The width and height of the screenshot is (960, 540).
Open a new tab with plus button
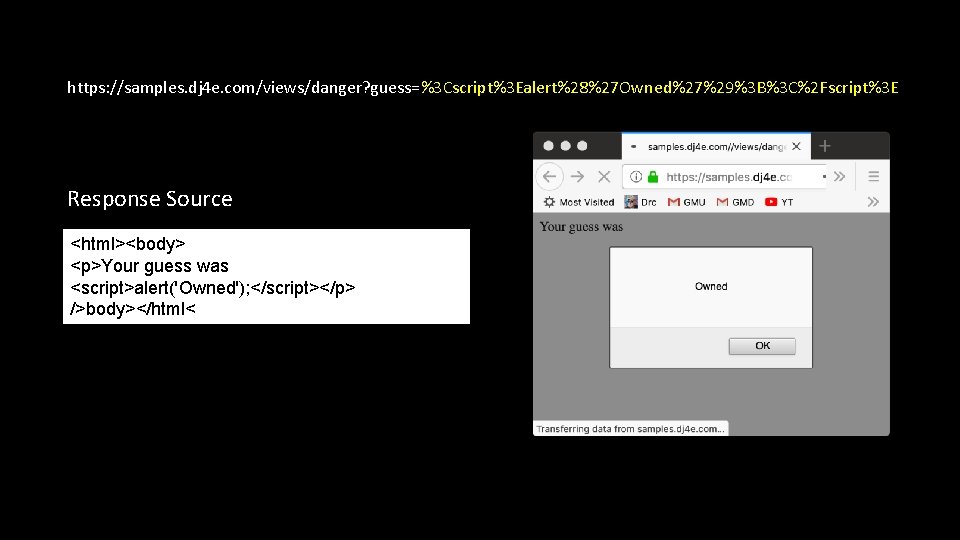(825, 146)
